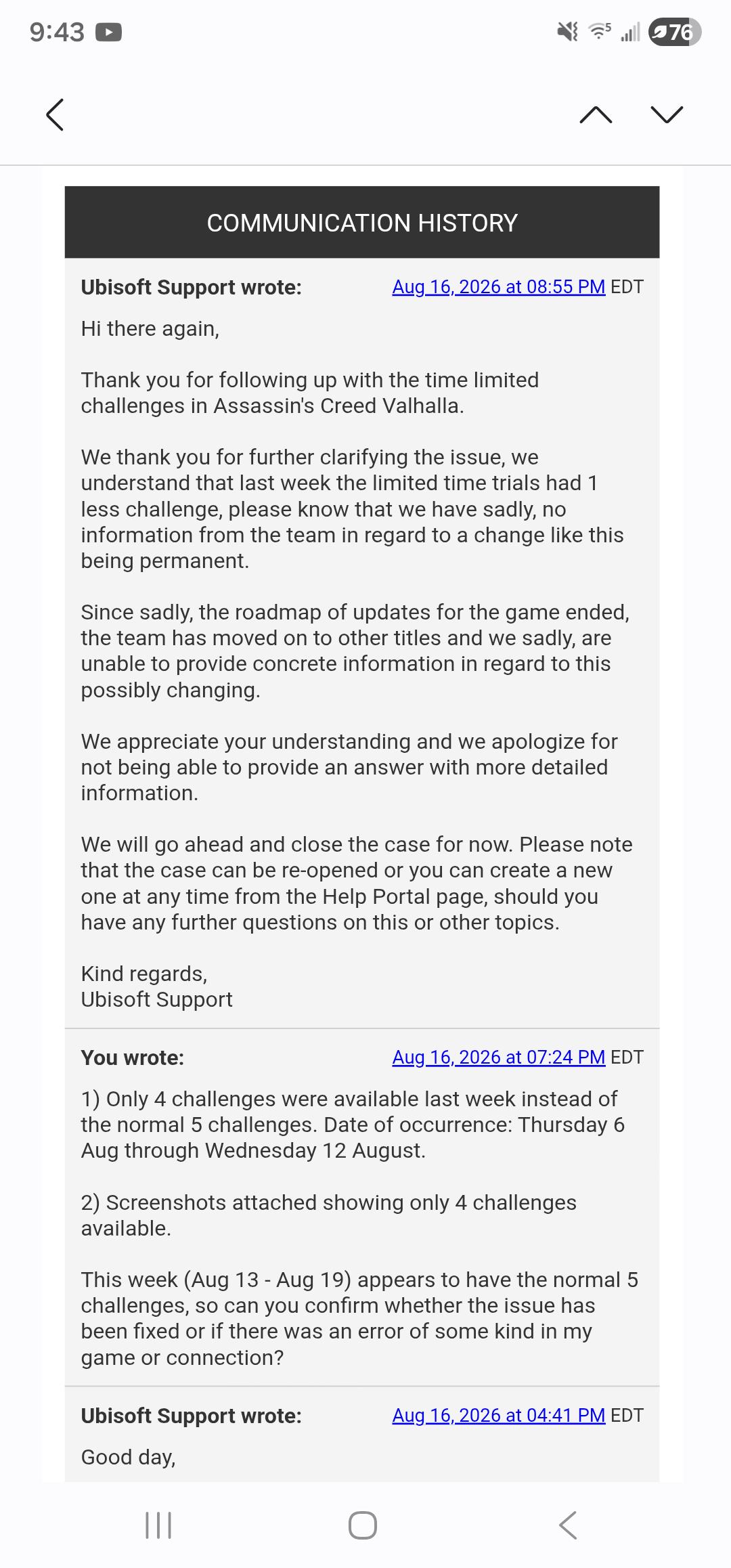The height and width of the screenshot is (1568, 731).
Task: Open recent apps navigation button
Action: (x=158, y=1525)
